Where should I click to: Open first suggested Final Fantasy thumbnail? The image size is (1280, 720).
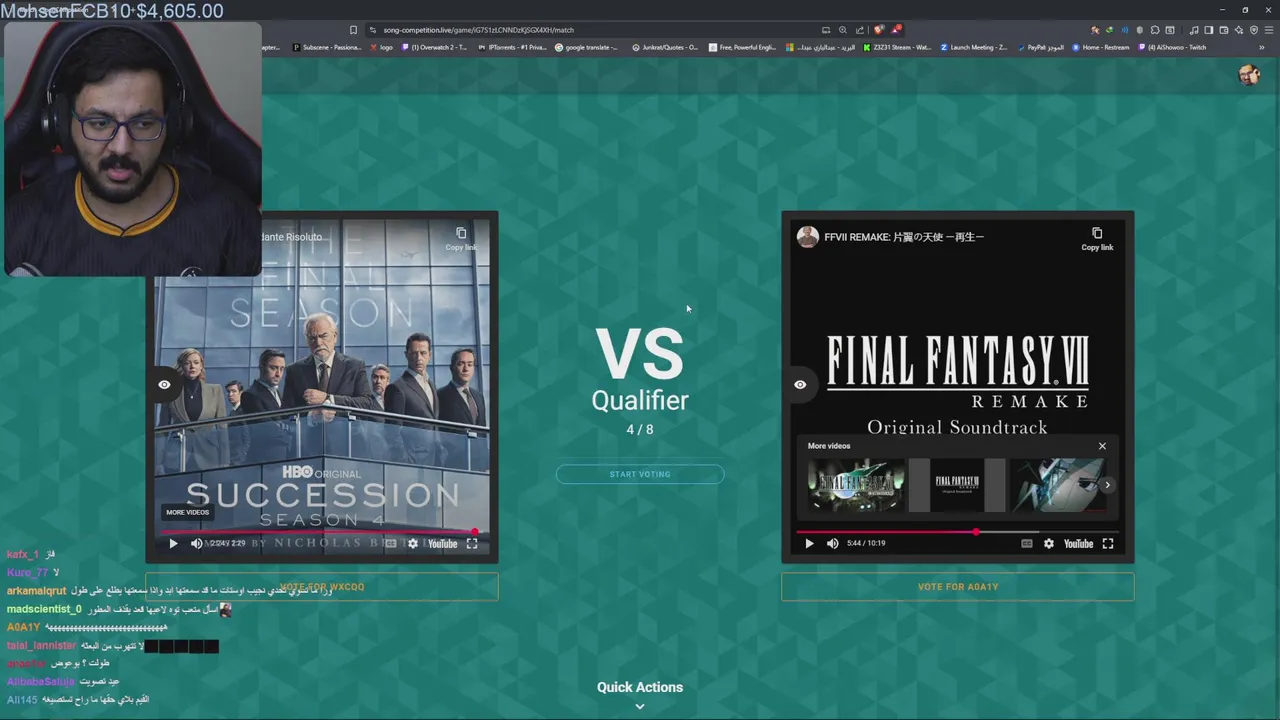click(x=856, y=485)
